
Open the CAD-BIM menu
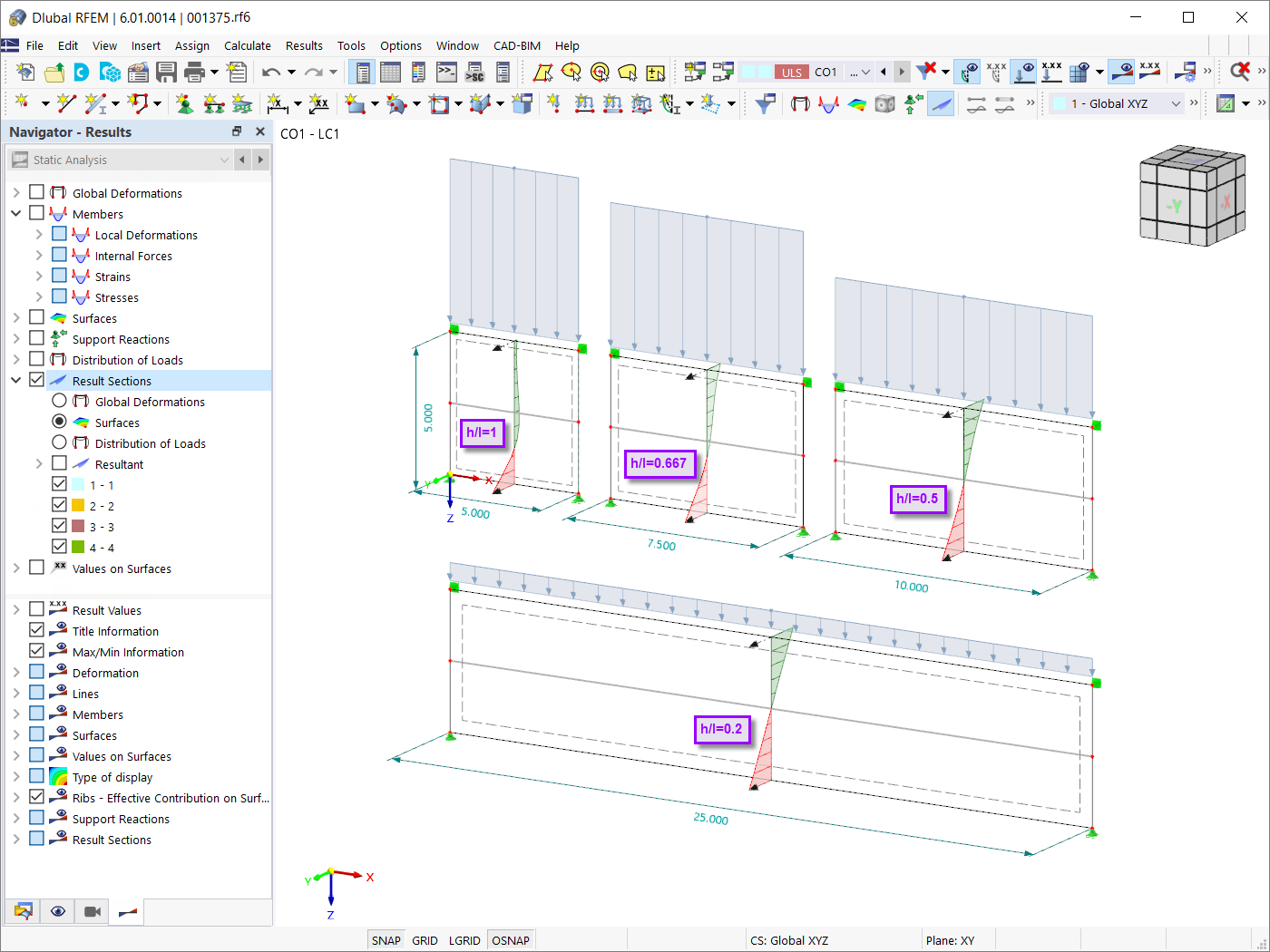517,45
